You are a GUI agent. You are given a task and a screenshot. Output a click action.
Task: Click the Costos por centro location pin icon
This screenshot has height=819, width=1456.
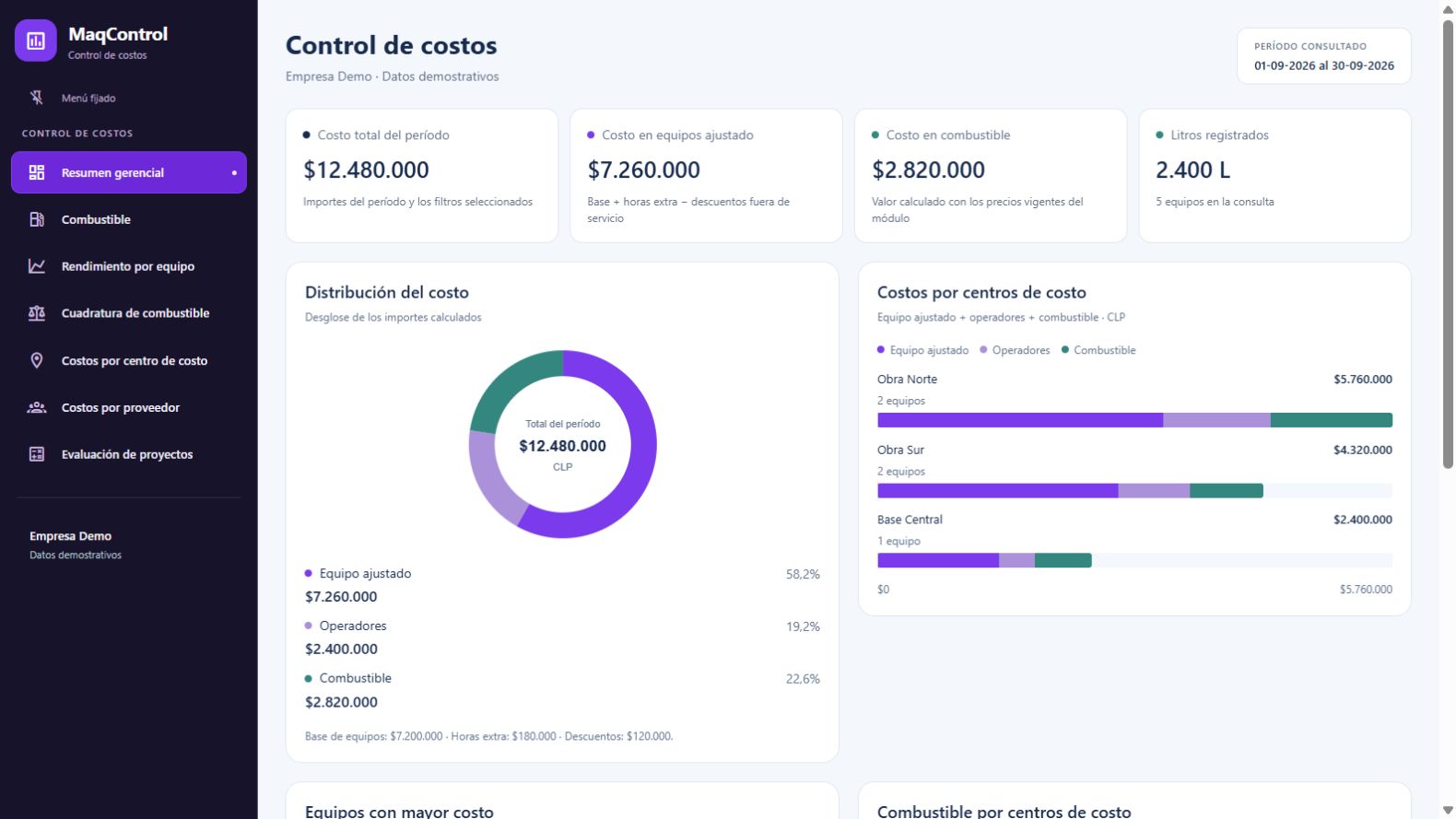click(x=37, y=360)
